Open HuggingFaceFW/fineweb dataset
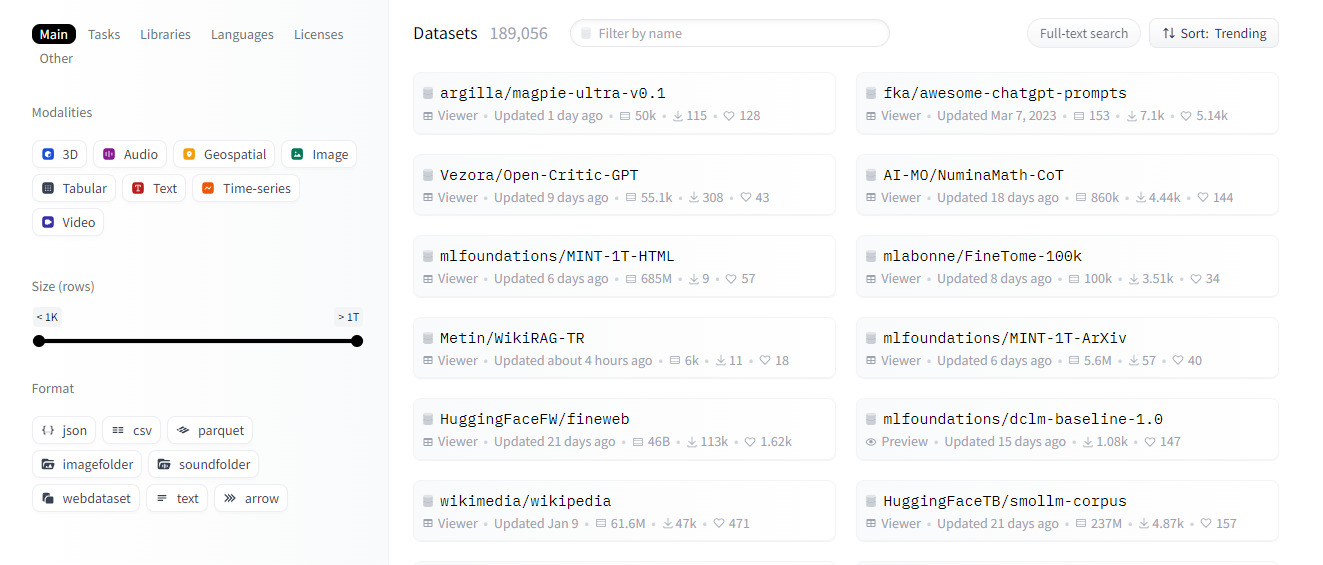Image resolution: width=1323 pixels, height=565 pixels. tap(624, 429)
